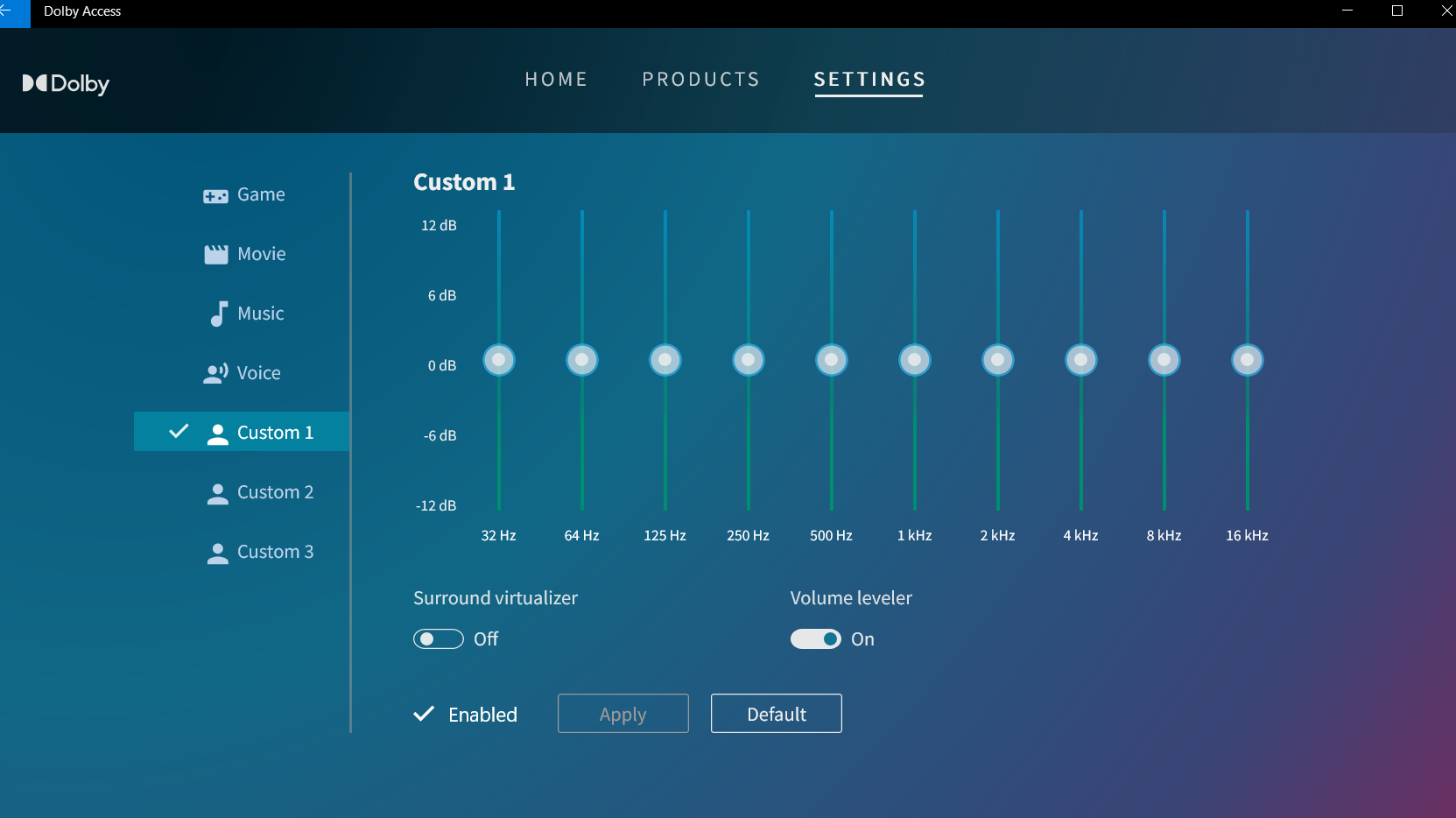The width and height of the screenshot is (1456, 818).
Task: Click the Movie clapperboard icon
Action: [x=216, y=254]
